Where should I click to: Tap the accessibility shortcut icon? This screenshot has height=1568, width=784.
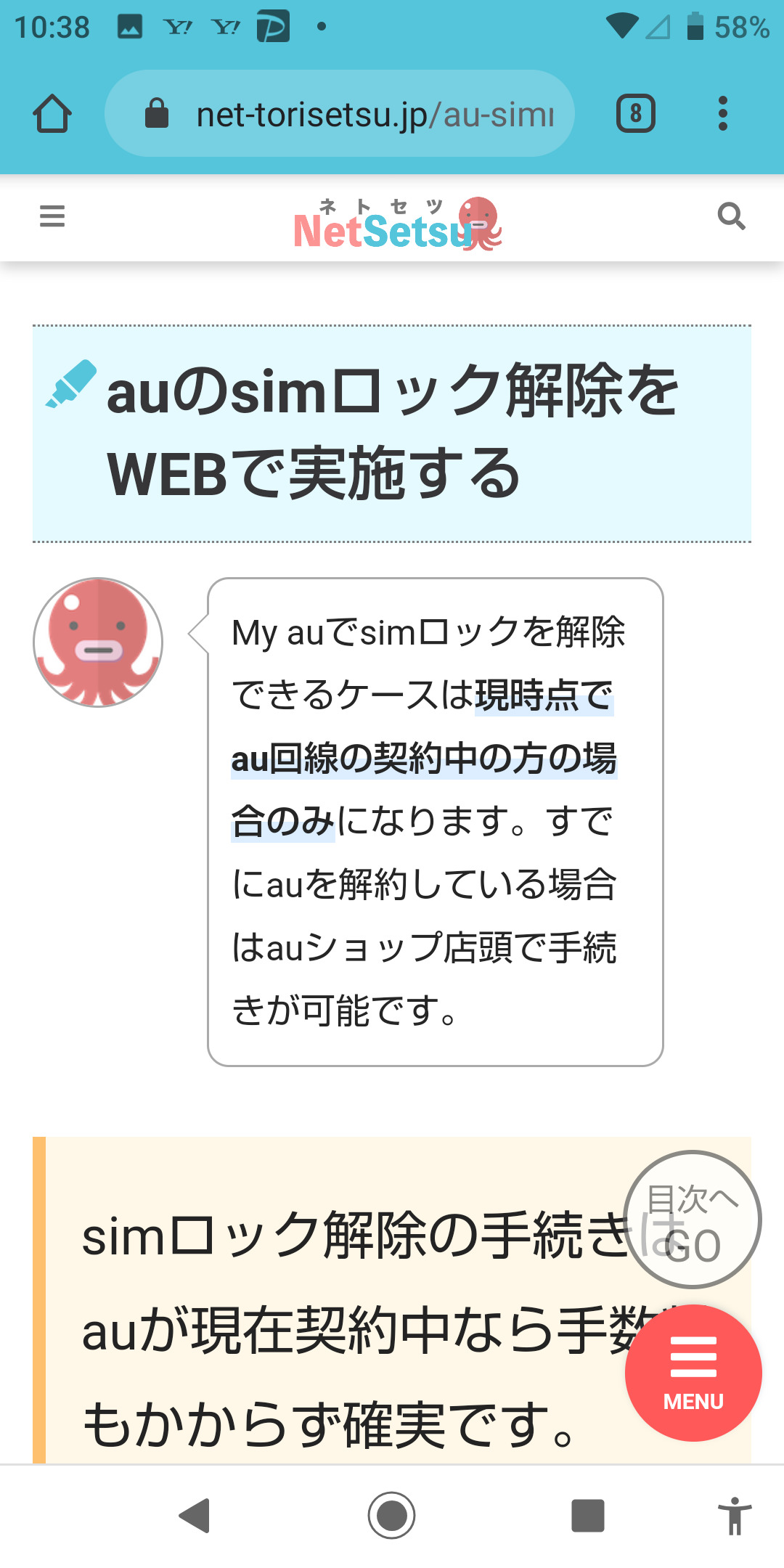(x=735, y=1516)
